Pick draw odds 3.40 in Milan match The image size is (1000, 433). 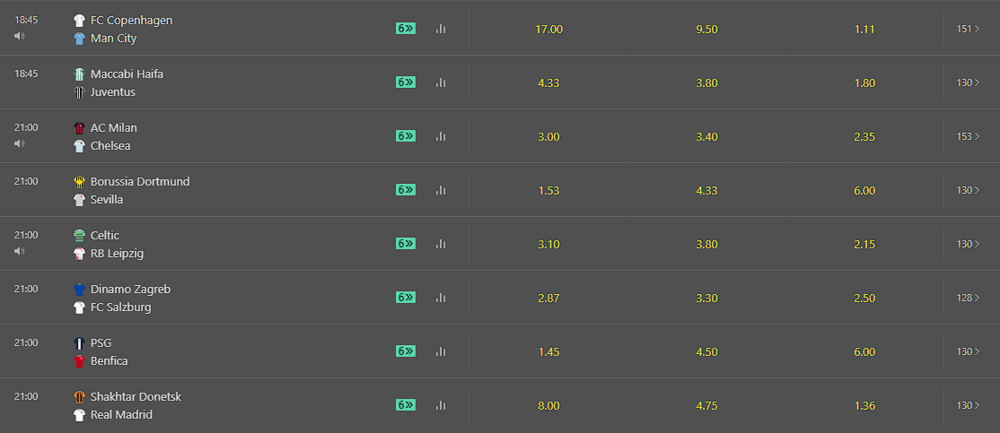tap(707, 136)
